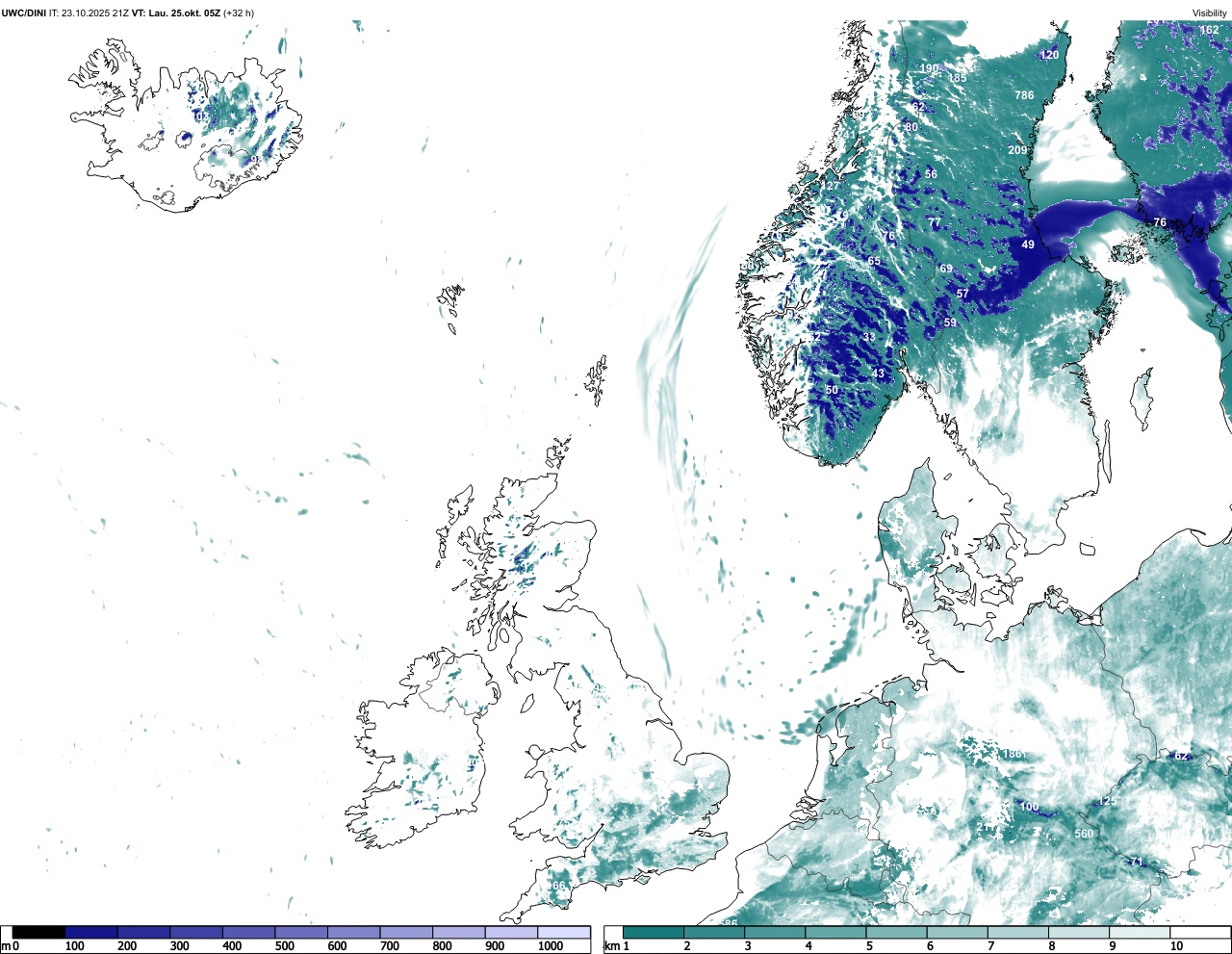Click the '57' value on the map

[962, 294]
